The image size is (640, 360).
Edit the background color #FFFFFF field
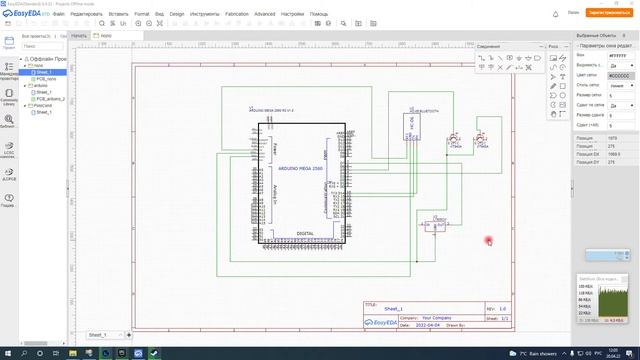[621, 56]
